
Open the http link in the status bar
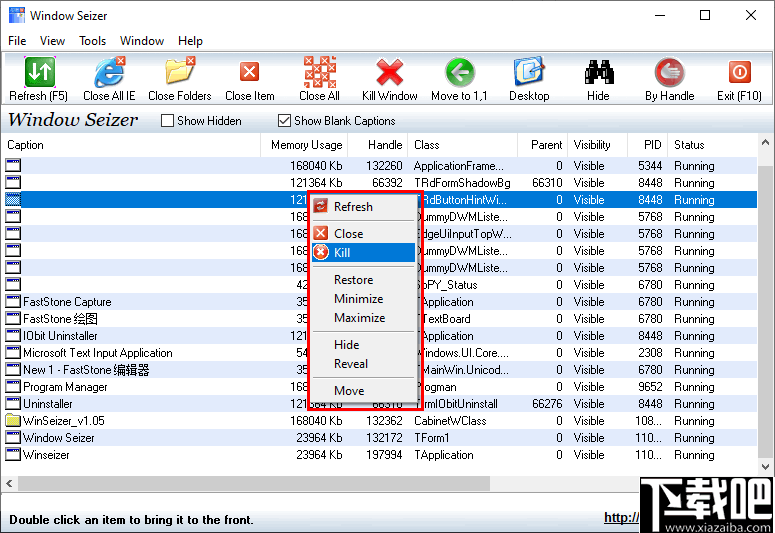coord(621,518)
